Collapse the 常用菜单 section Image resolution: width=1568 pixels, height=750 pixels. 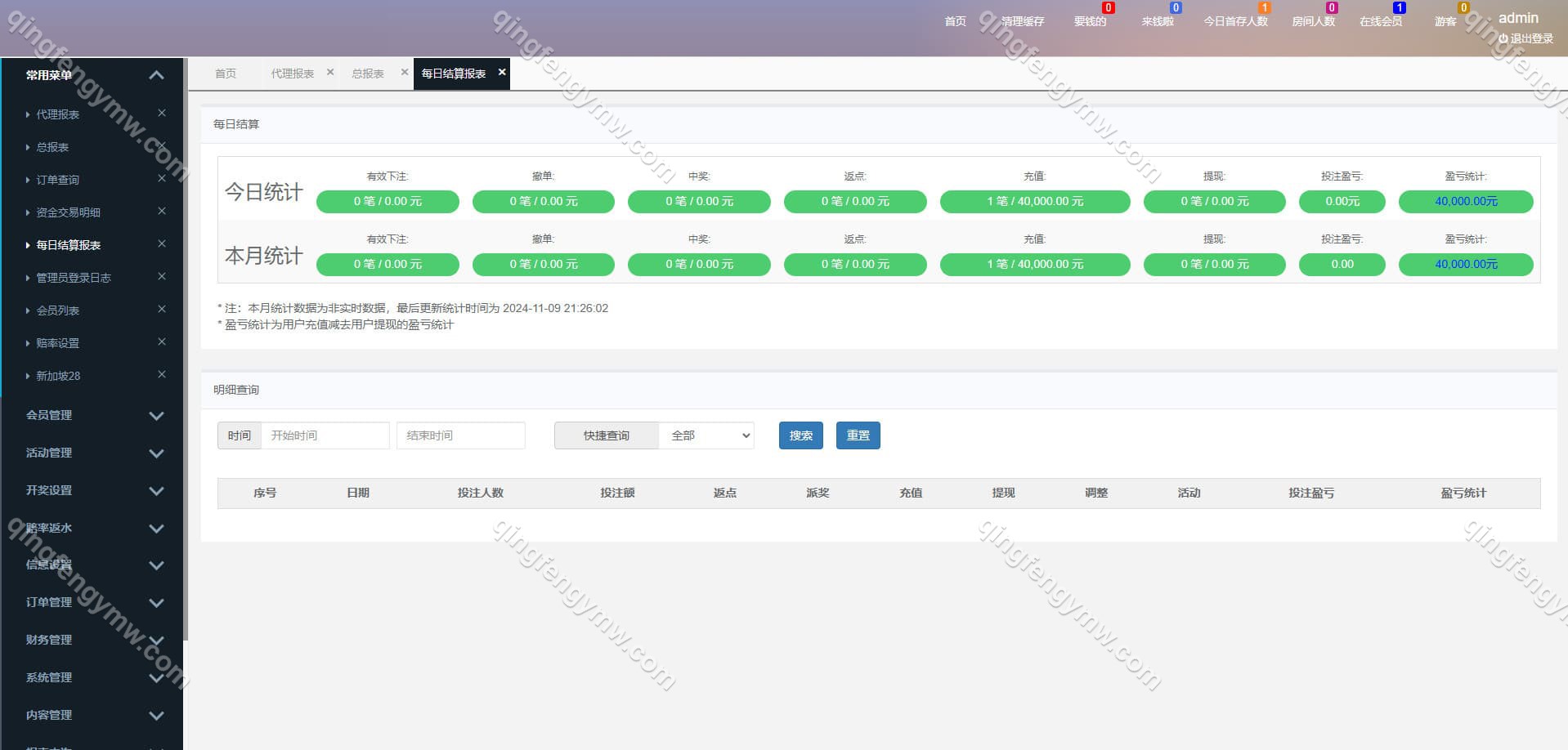tap(157, 75)
